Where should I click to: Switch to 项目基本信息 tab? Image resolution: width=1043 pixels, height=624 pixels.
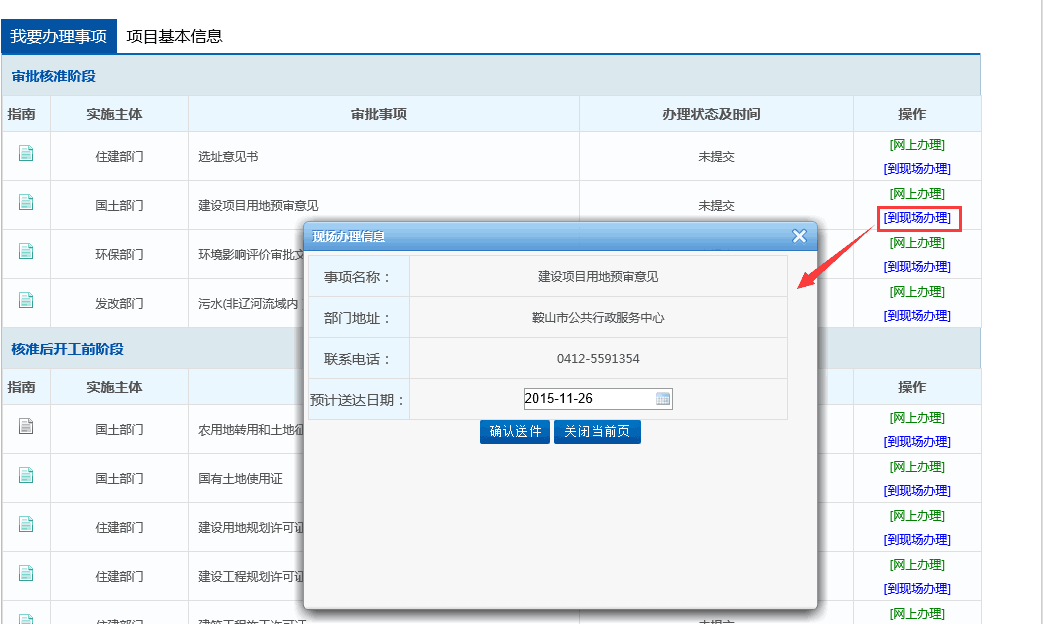[x=174, y=37]
